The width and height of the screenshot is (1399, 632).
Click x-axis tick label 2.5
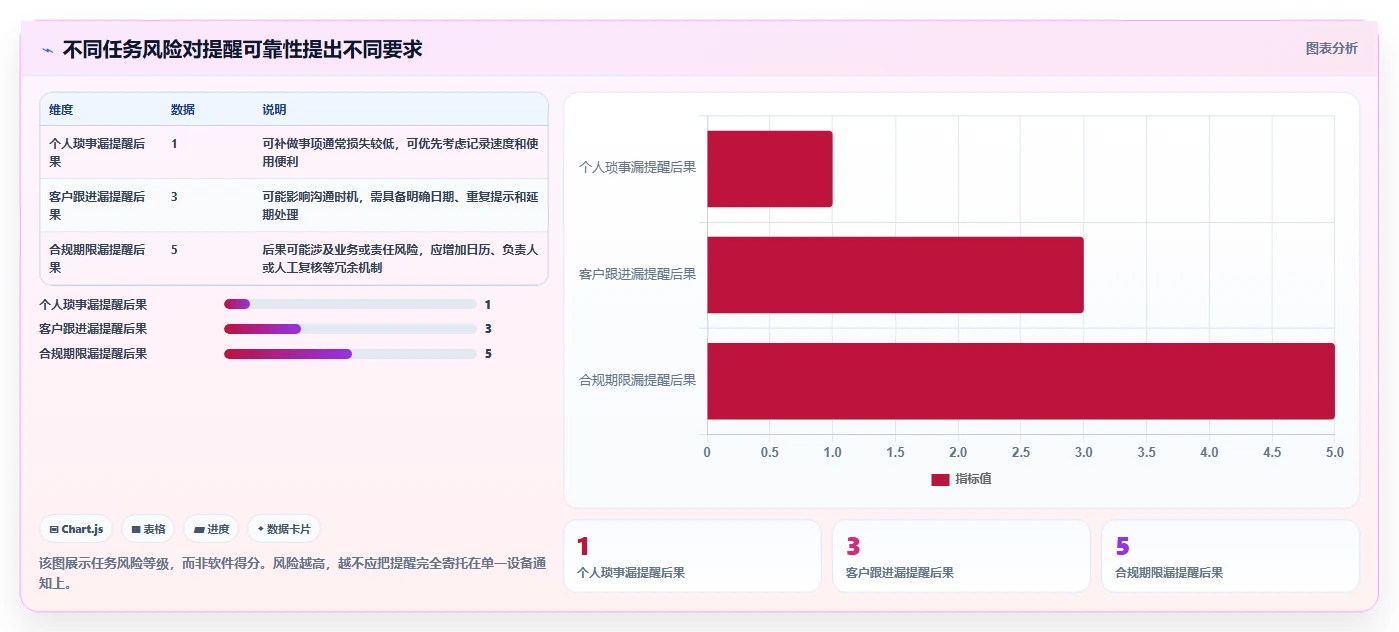pos(1021,452)
